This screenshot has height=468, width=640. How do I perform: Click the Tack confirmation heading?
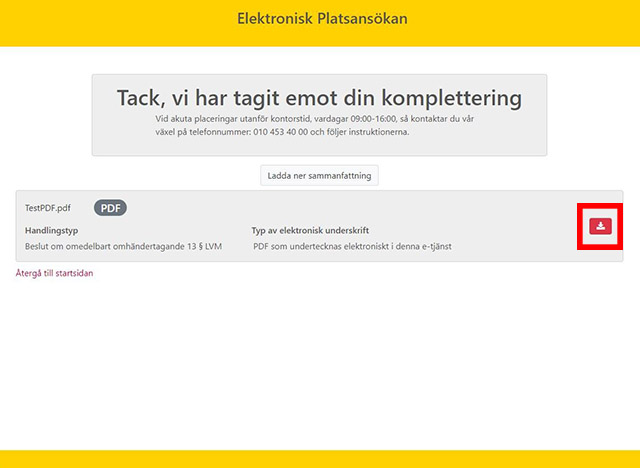[319, 98]
